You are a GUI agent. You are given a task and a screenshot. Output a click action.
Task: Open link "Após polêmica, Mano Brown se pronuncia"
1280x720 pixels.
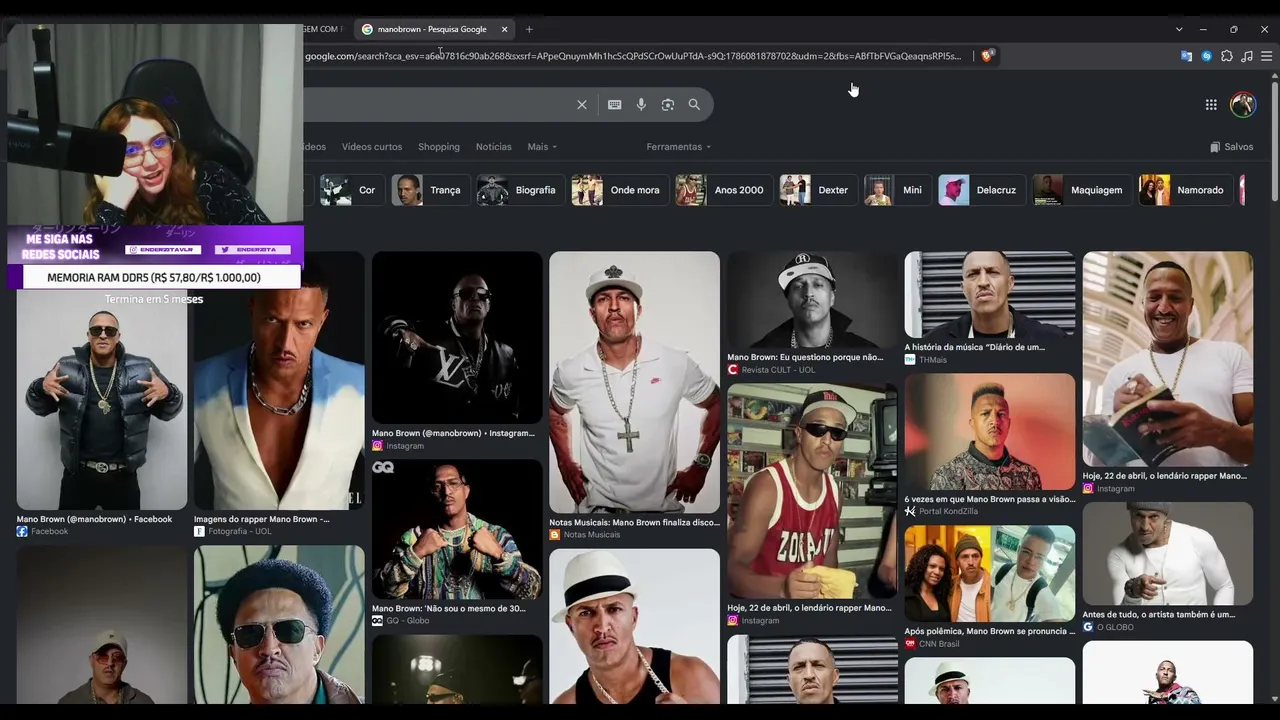pyautogui.click(x=990, y=632)
